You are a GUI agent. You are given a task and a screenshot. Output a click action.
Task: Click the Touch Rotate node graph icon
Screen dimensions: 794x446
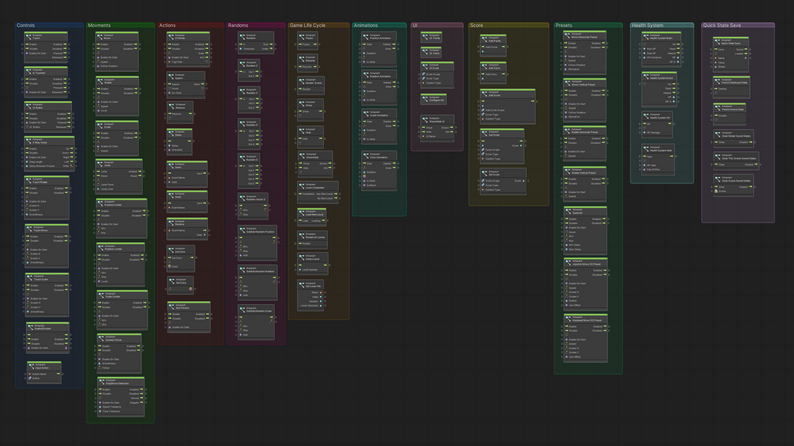[x=28, y=181]
